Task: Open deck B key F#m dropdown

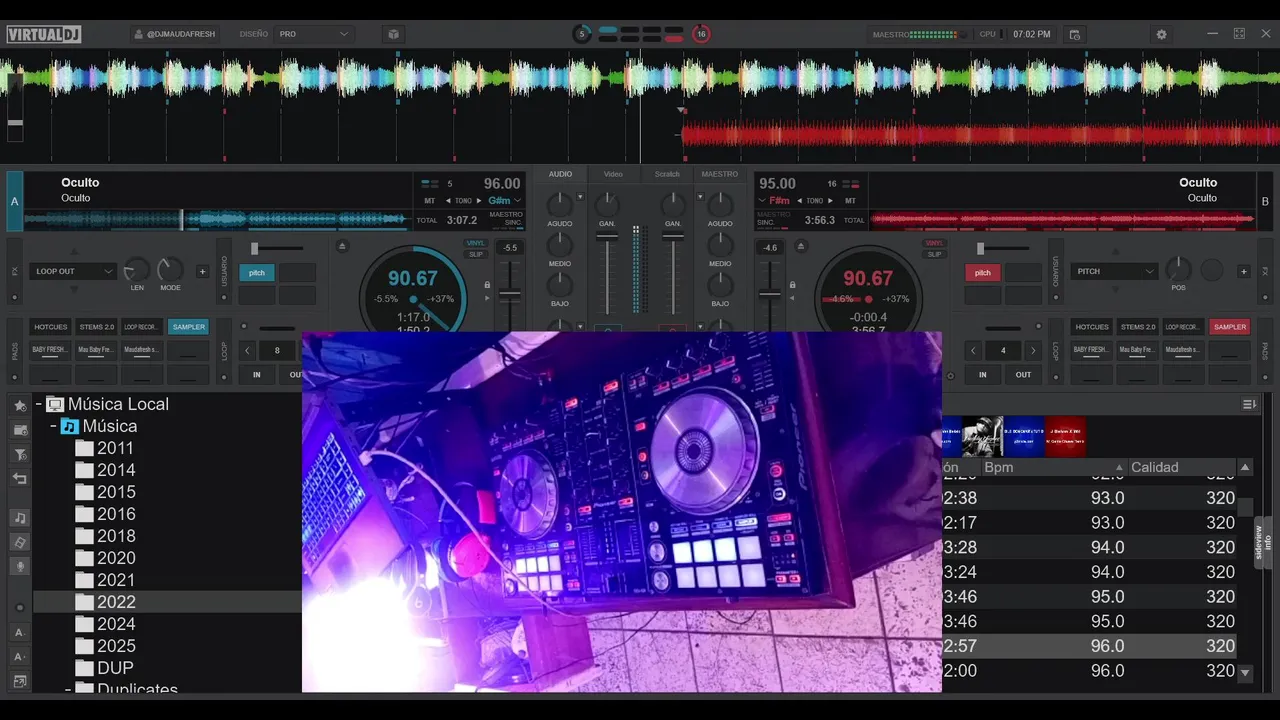Action: click(x=775, y=200)
